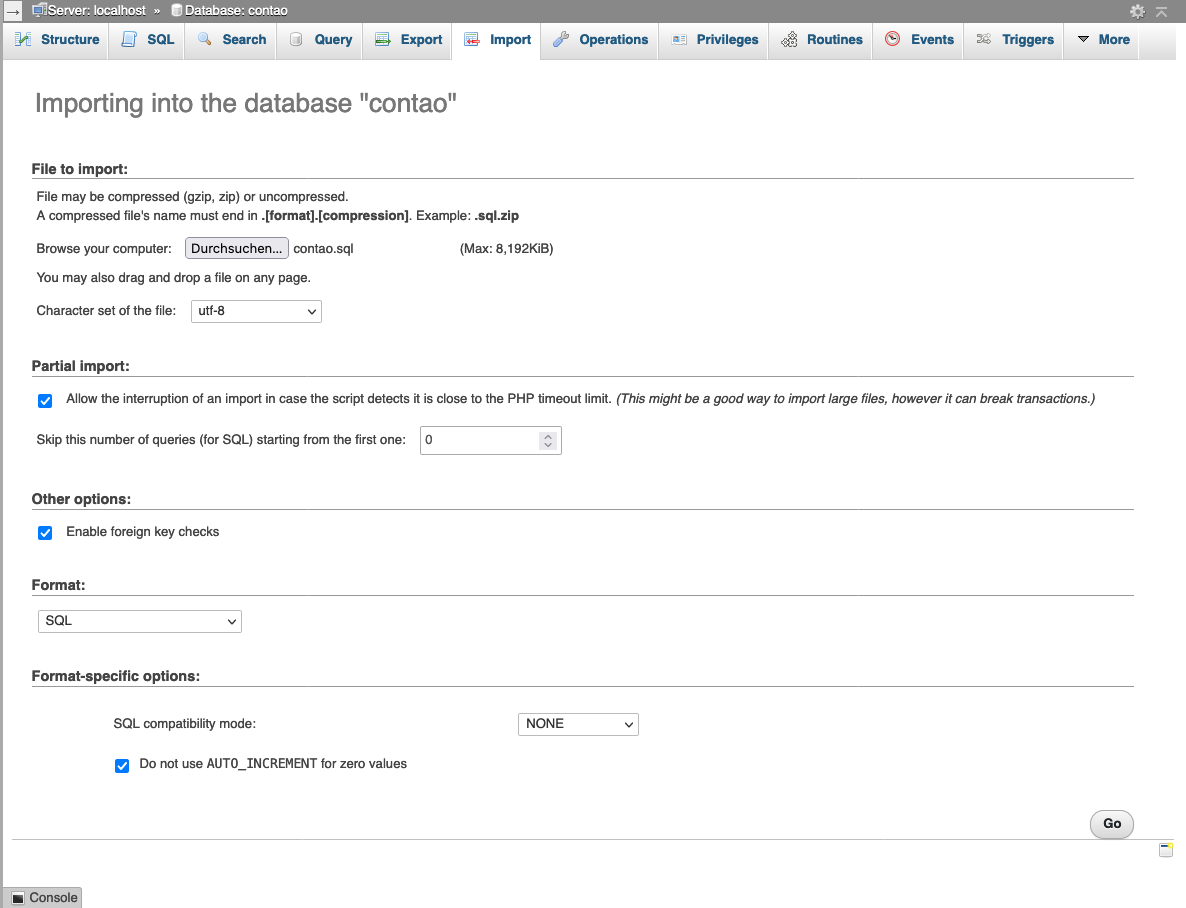Switch to the Export tab
This screenshot has height=908, width=1186.
click(408, 39)
